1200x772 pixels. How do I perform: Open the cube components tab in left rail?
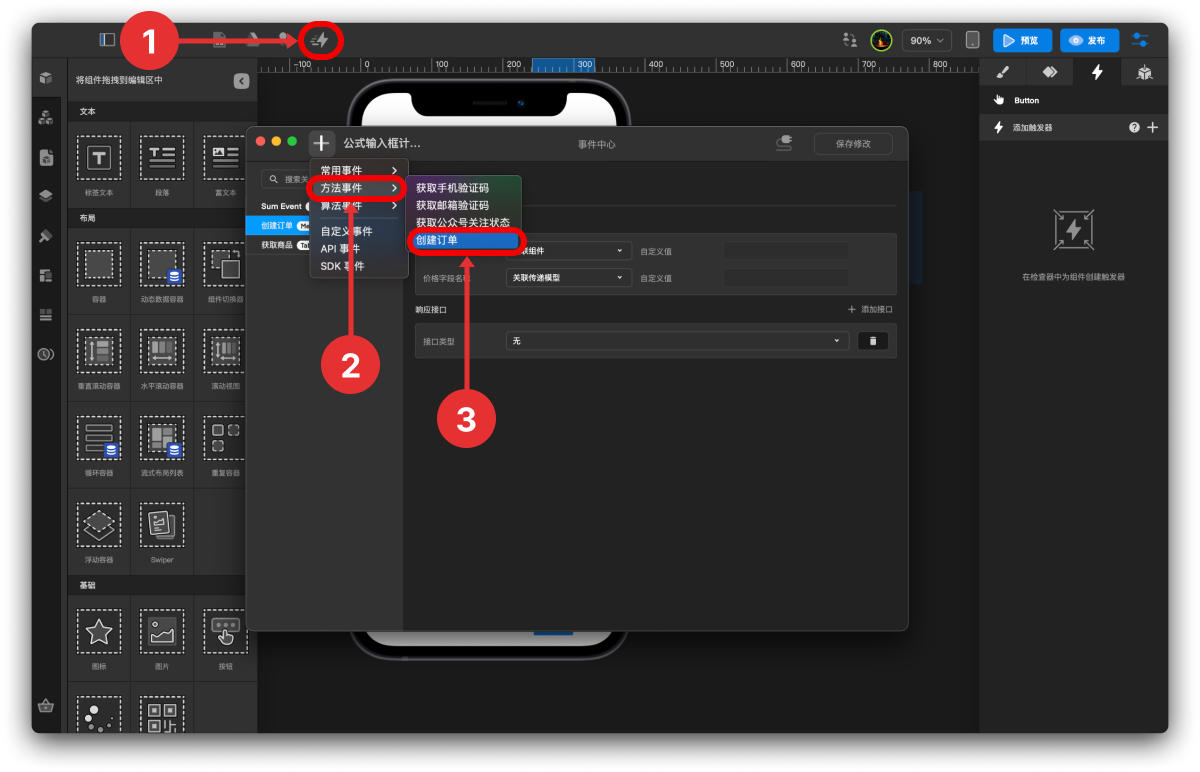[46, 78]
